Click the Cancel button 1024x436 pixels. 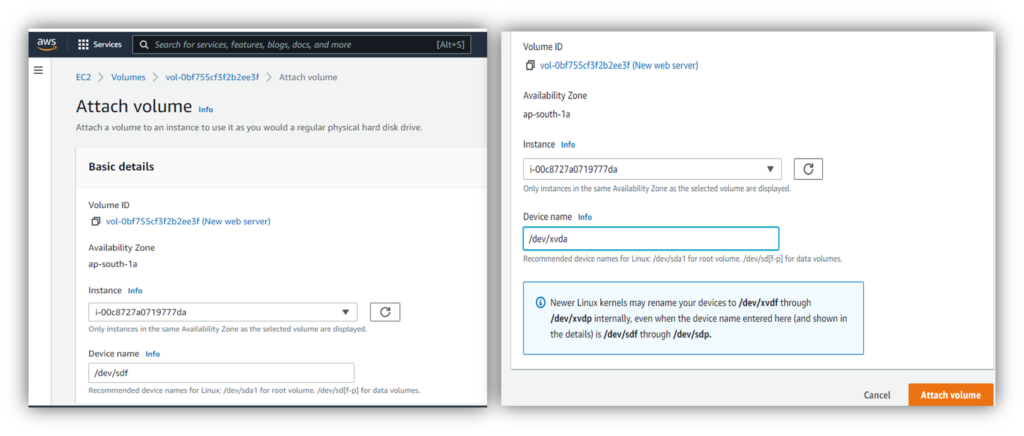tap(876, 395)
